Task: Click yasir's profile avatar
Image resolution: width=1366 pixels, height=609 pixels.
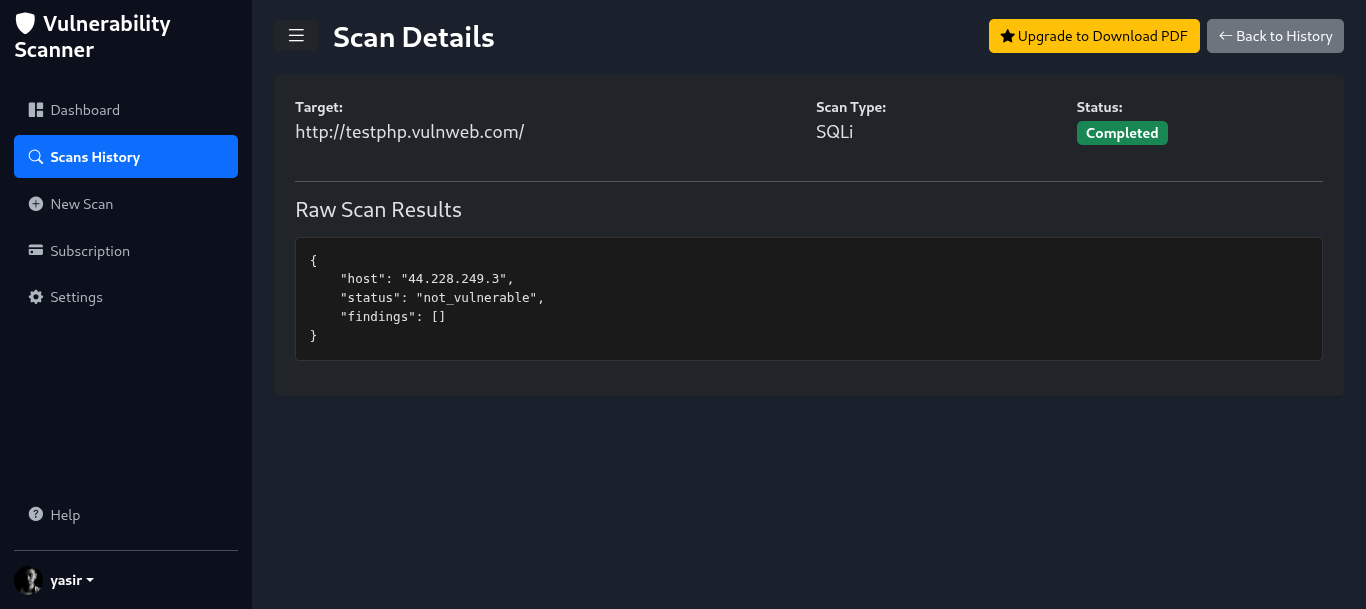Action: click(27, 581)
